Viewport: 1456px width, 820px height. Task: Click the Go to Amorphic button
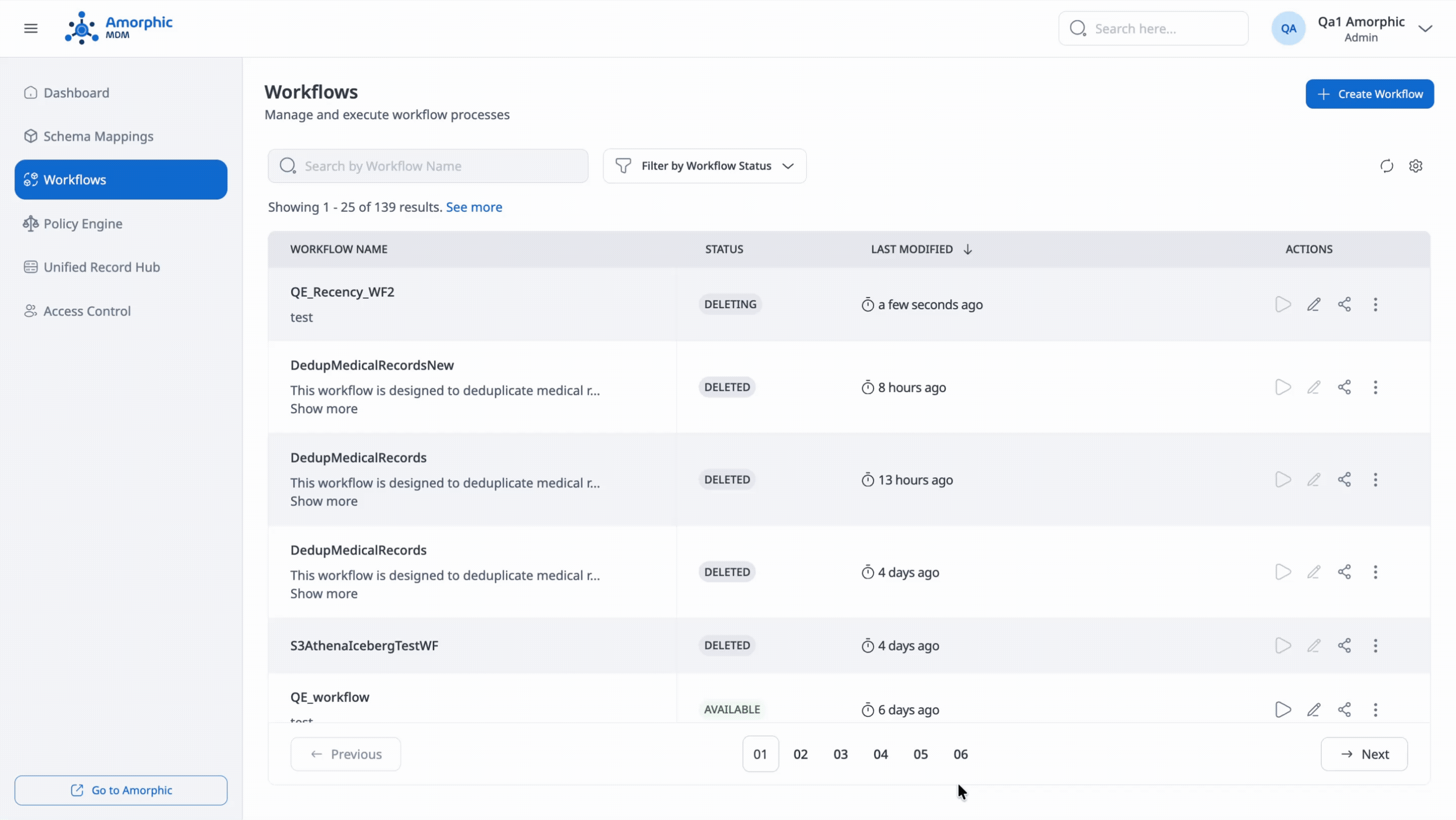121,790
